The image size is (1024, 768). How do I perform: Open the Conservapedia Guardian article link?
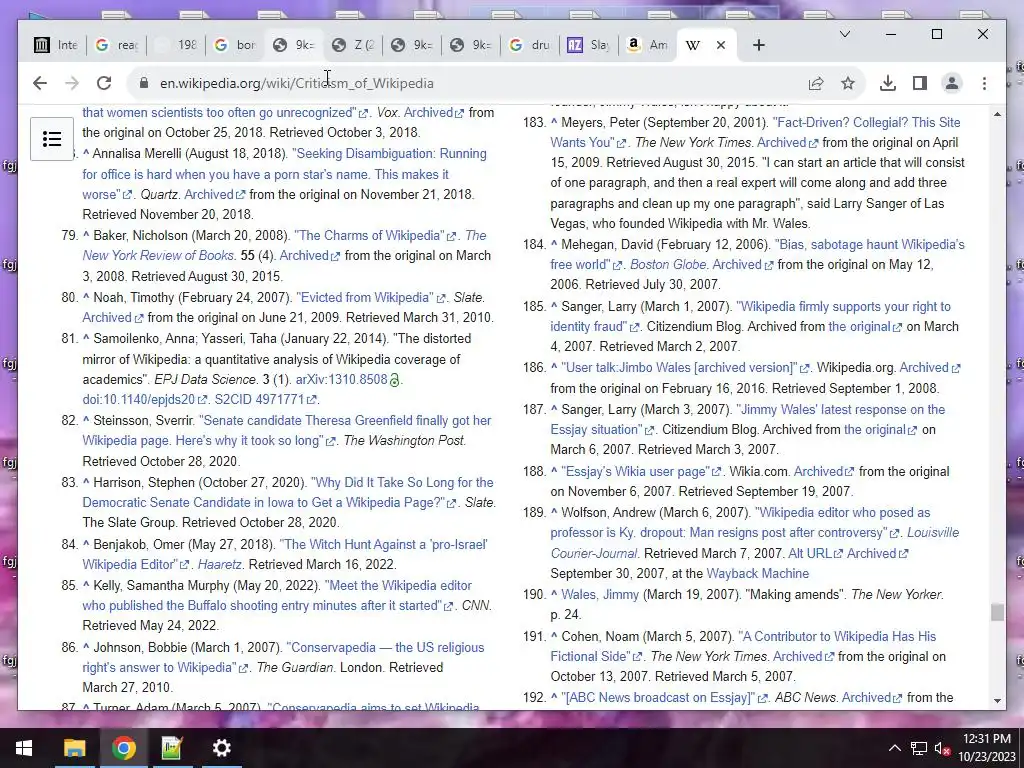pos(283,657)
